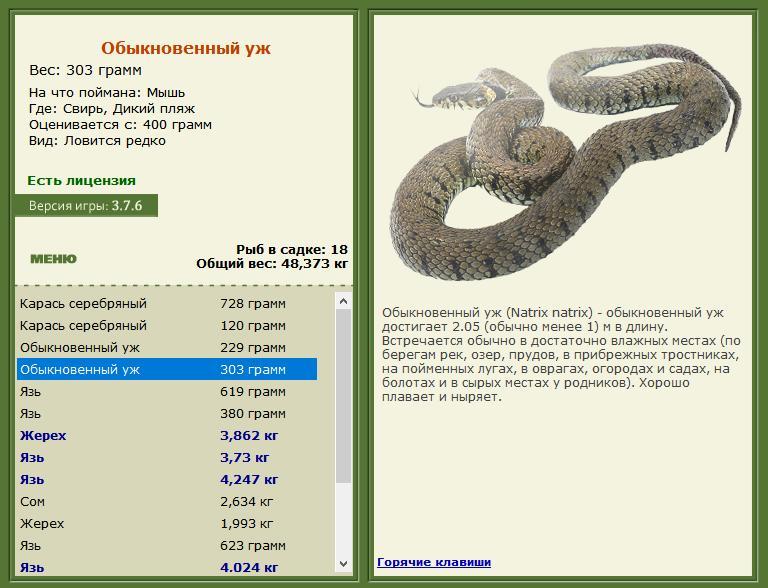
Task: Select Обыкновенный уж 229 грамм row
Action: click(x=167, y=347)
